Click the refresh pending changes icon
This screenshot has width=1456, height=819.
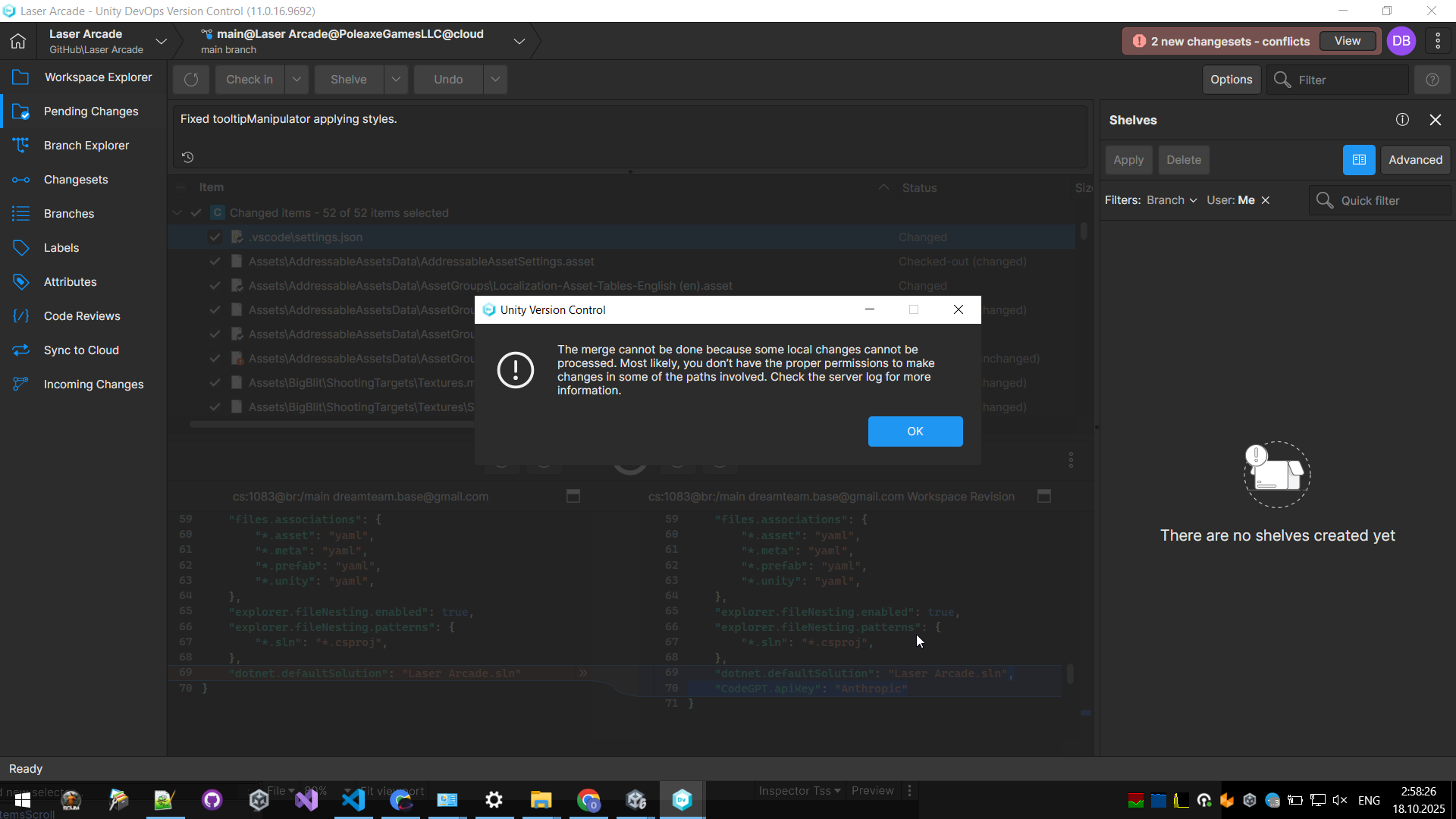(x=191, y=80)
